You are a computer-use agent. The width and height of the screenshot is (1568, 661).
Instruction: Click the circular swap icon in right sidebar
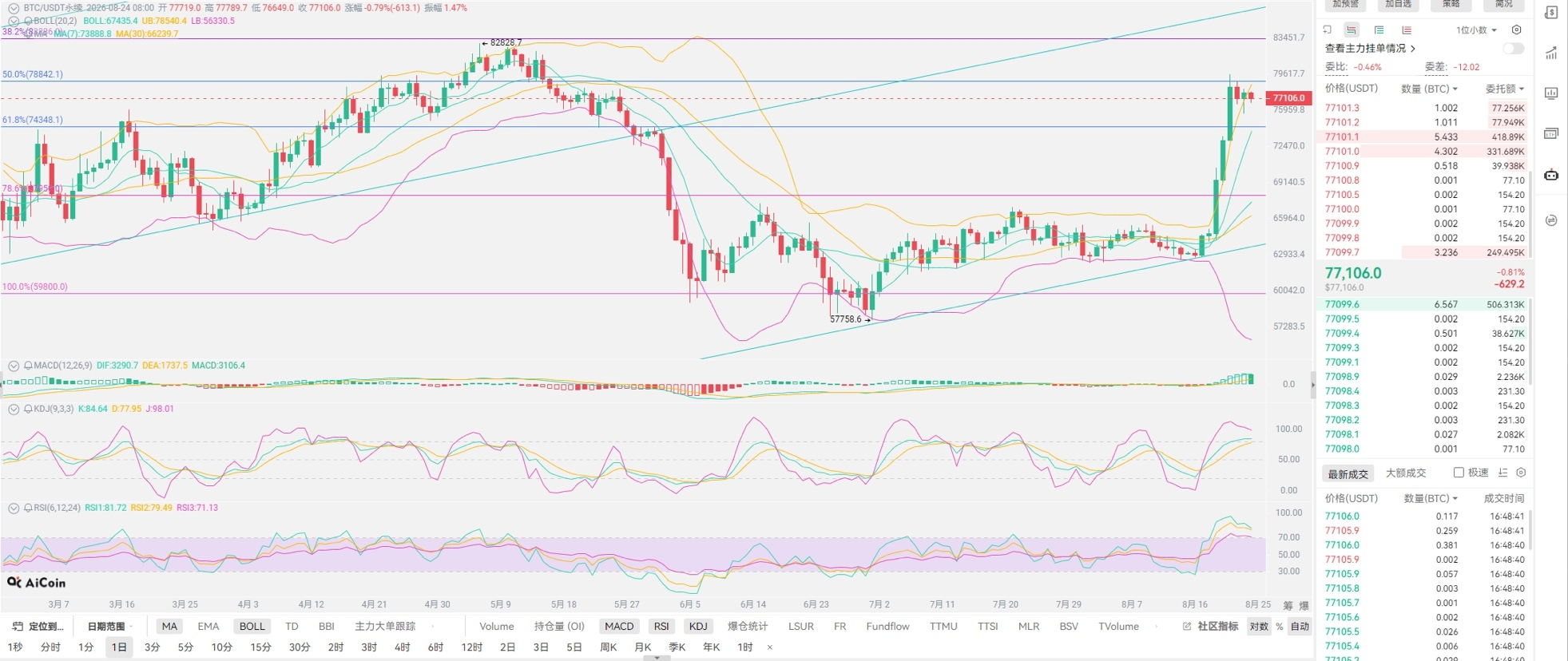pyautogui.click(x=1551, y=220)
